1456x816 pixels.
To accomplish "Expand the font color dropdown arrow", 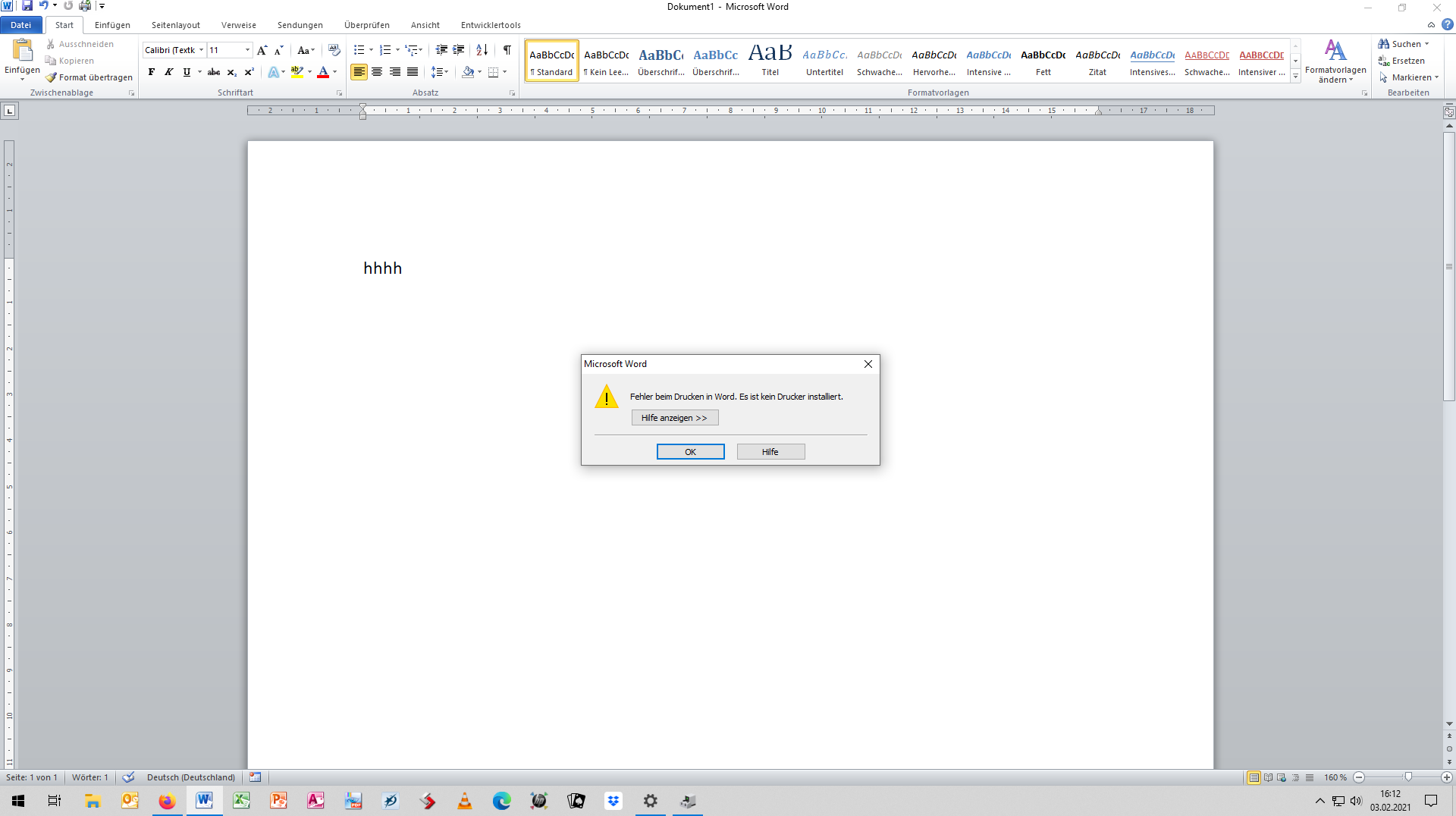I will (x=334, y=72).
